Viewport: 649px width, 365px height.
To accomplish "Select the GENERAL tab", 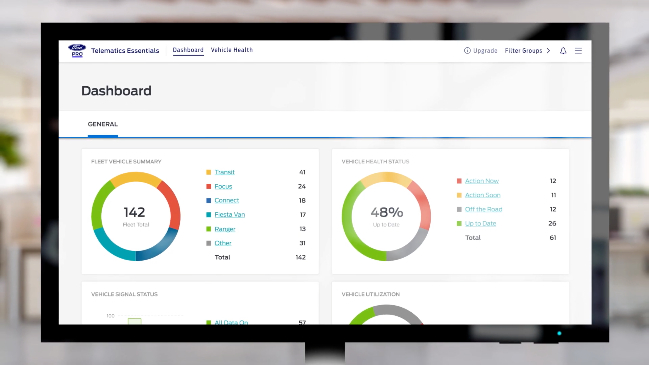I will coord(103,124).
